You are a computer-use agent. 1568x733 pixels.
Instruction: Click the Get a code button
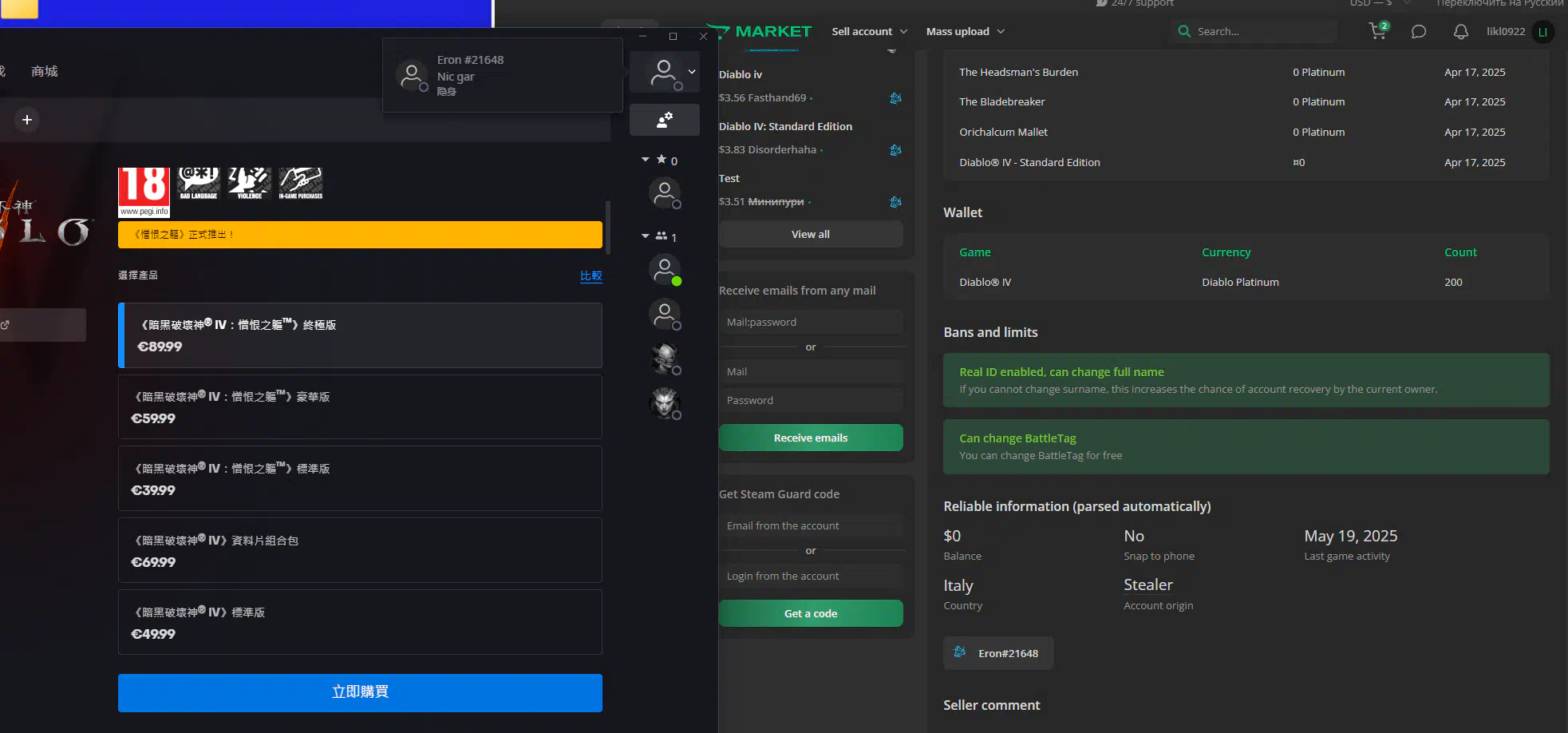811,613
